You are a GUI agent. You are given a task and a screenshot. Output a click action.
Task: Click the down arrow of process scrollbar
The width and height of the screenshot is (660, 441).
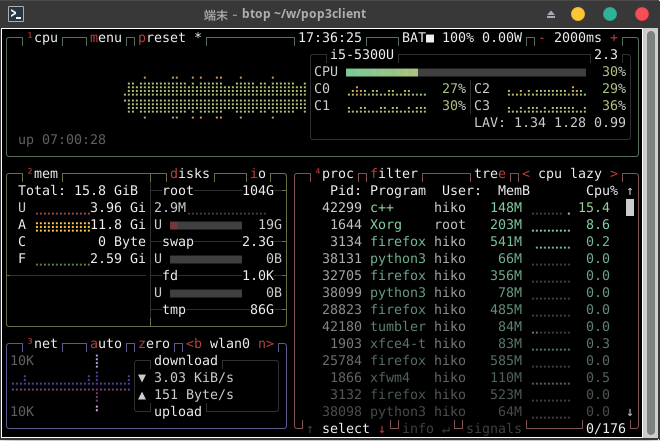[x=630, y=412]
